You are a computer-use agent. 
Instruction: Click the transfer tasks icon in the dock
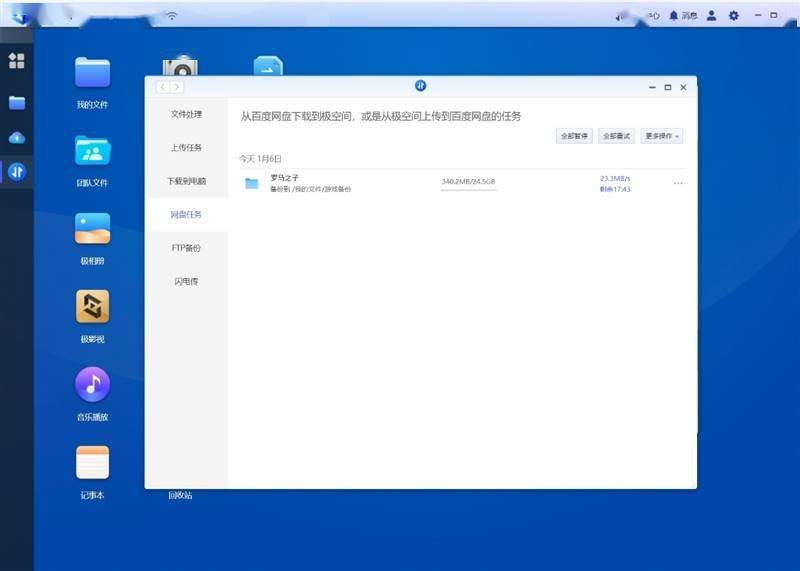[17, 171]
